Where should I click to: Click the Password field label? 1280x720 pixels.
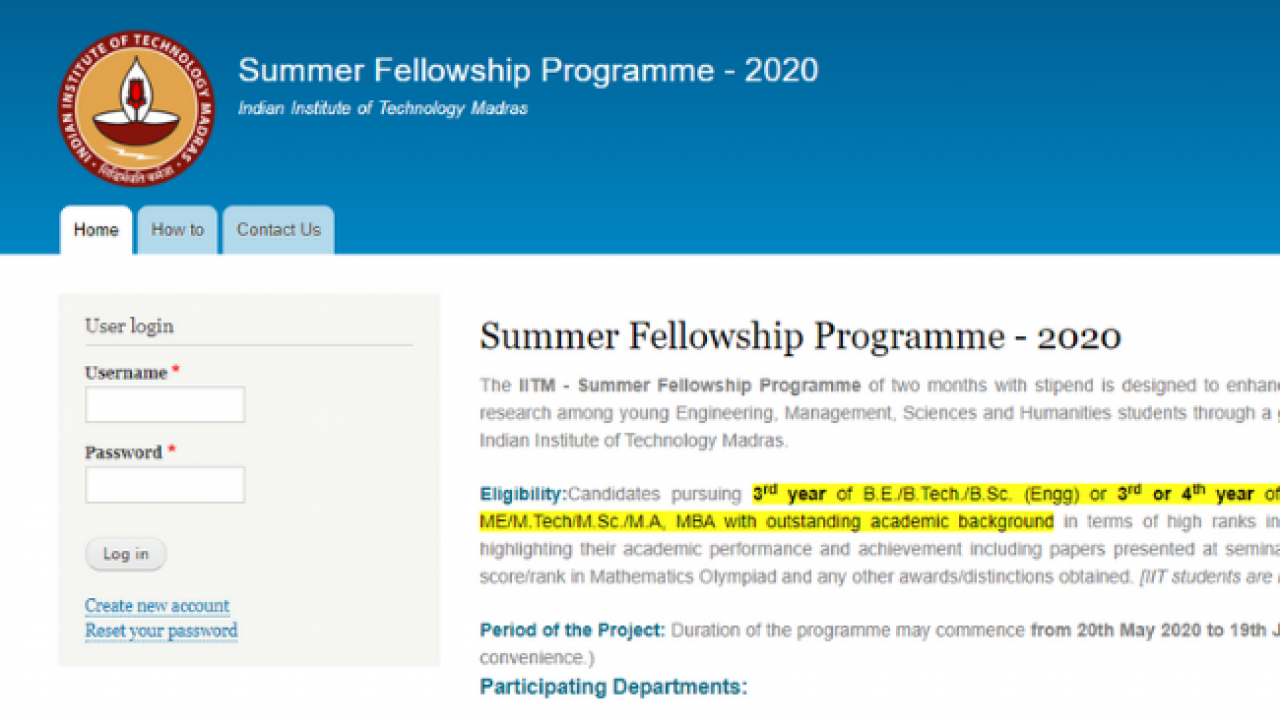click(x=123, y=453)
